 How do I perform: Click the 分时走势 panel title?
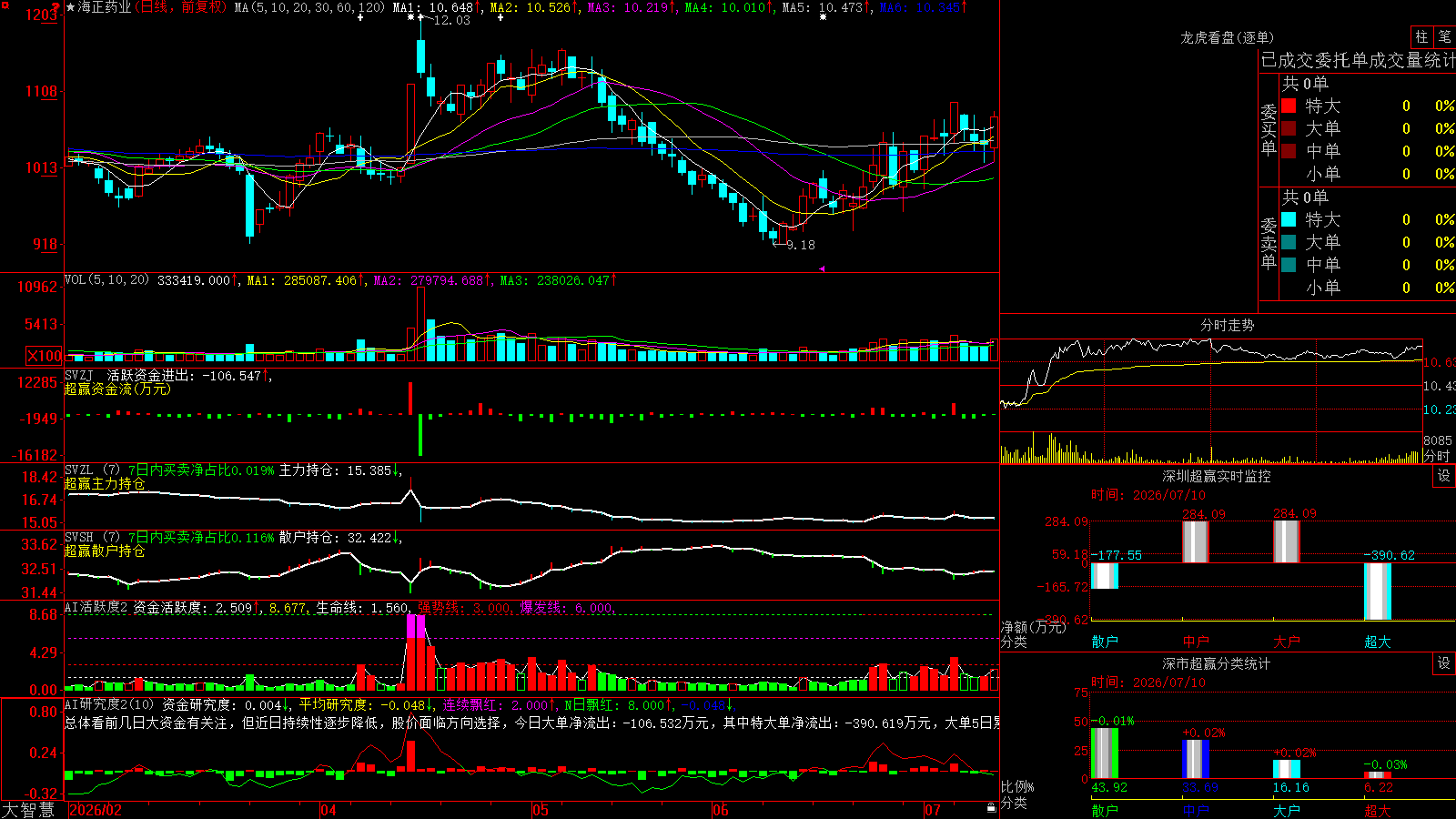tap(1228, 325)
